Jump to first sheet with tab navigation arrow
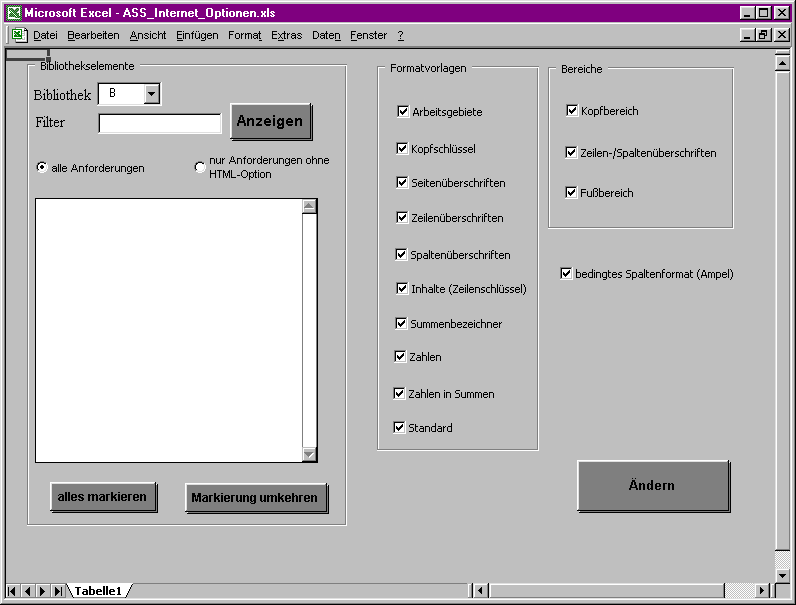This screenshot has height=605, width=796. pos(13,591)
